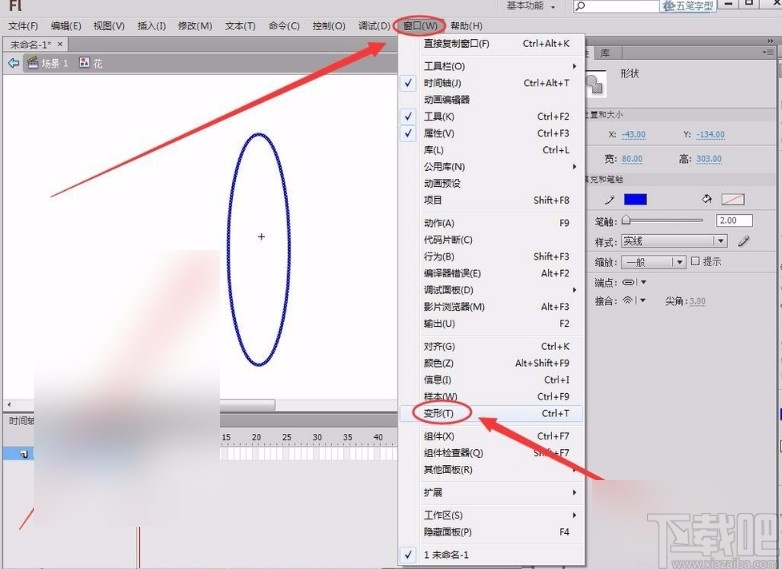Open the 帮助(H) menu
Screen dimensions: 782x569
[466, 26]
